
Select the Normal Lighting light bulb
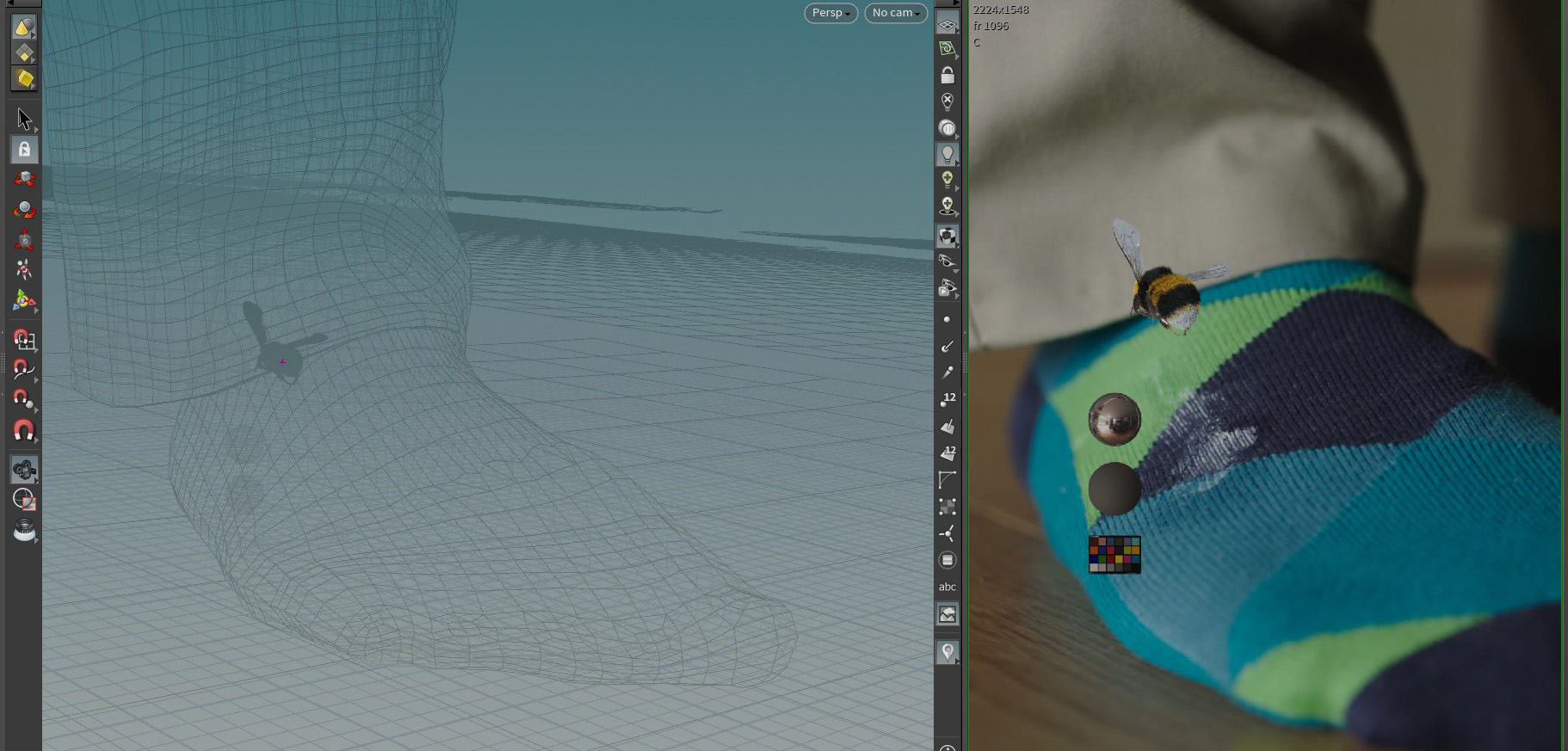point(947,155)
